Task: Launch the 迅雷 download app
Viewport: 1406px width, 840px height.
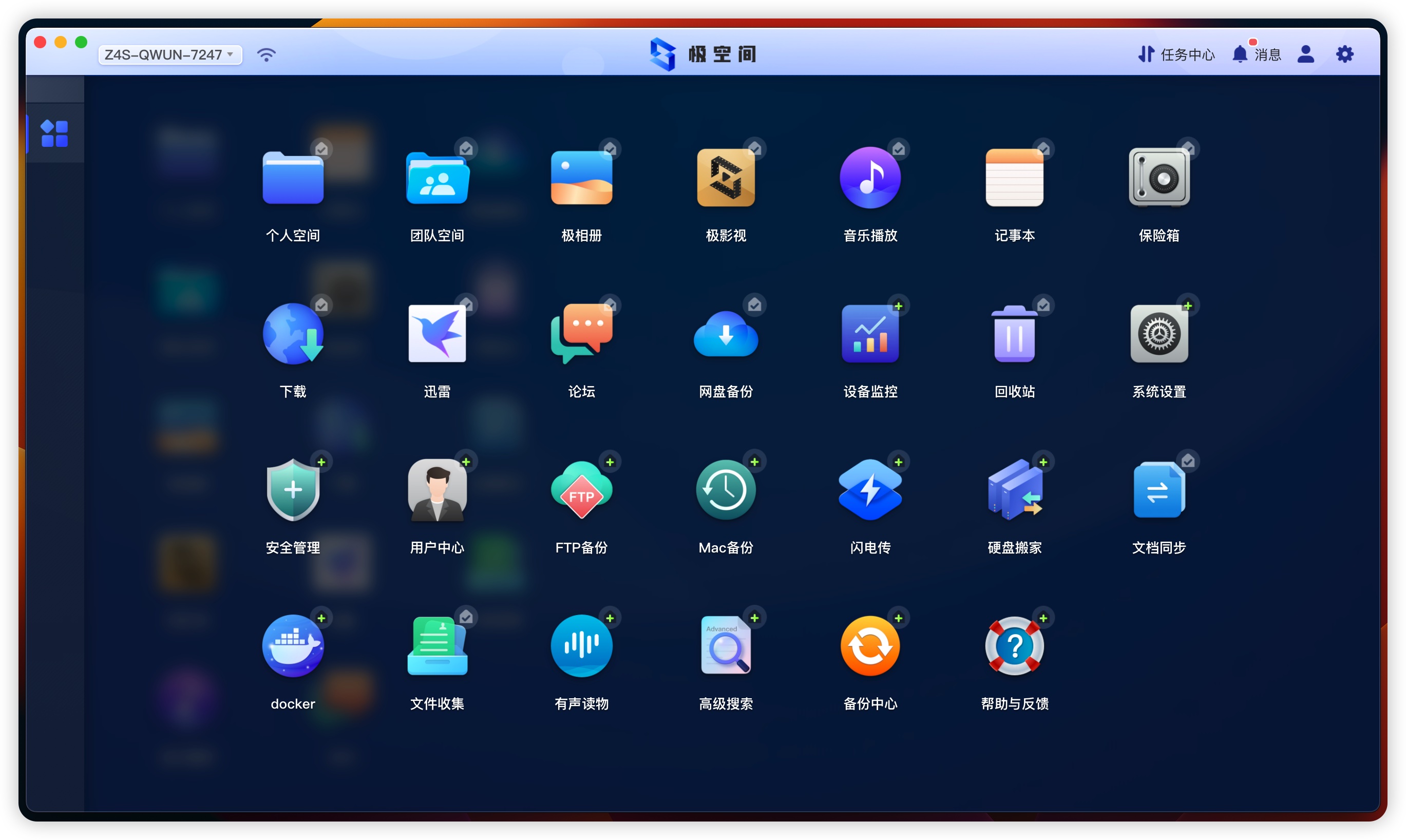Action: coord(437,334)
